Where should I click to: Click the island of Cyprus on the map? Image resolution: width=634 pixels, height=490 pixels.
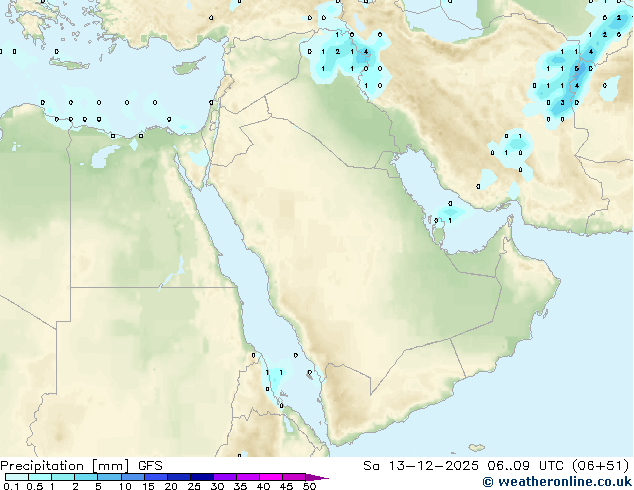(188, 68)
